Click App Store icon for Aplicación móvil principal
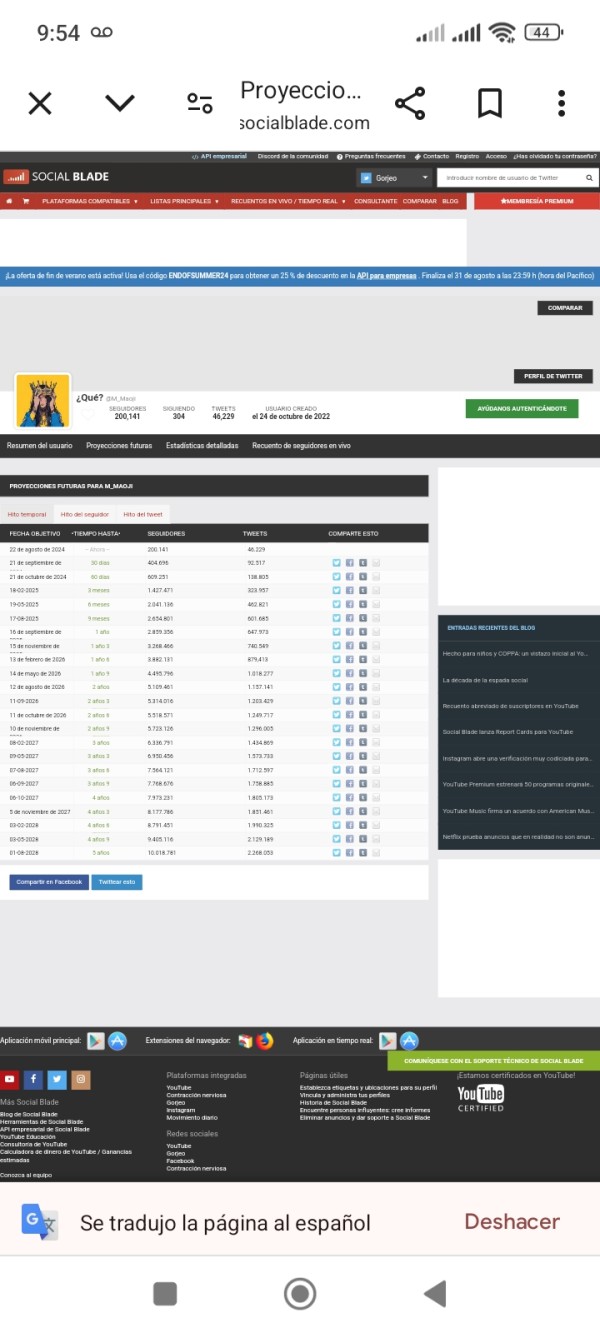This screenshot has height=1333, width=600. pos(118,1041)
